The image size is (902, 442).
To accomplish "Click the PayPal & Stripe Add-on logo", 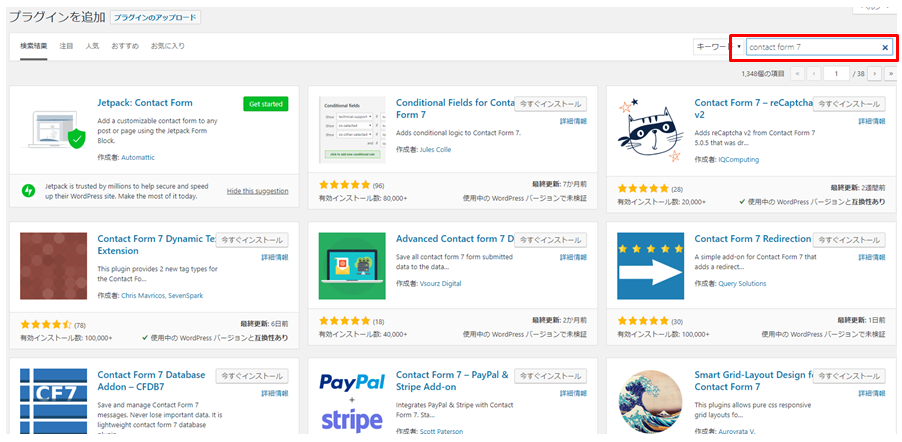I will [x=352, y=401].
